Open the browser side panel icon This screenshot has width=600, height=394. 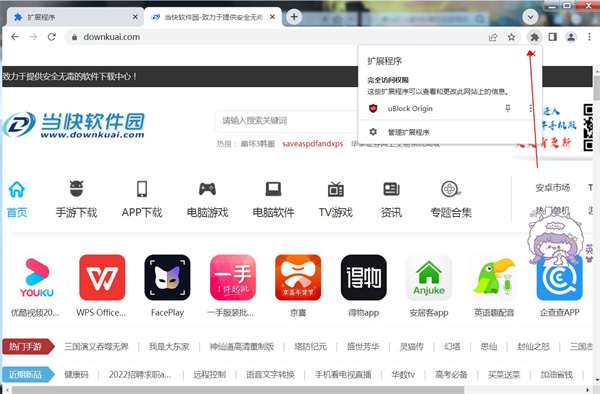[x=553, y=37]
